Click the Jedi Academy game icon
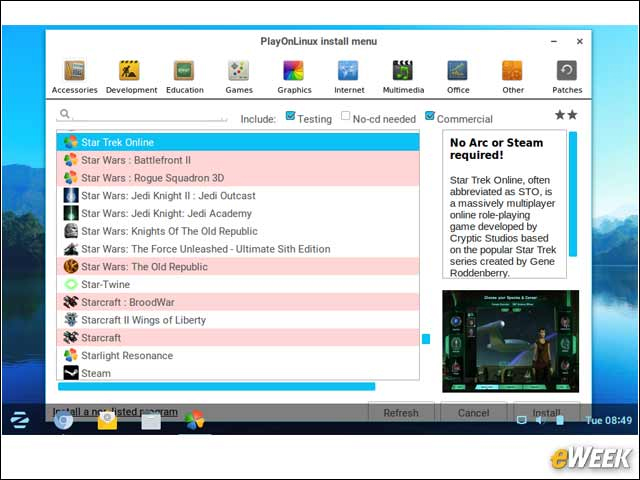This screenshot has width=640, height=480. point(71,213)
